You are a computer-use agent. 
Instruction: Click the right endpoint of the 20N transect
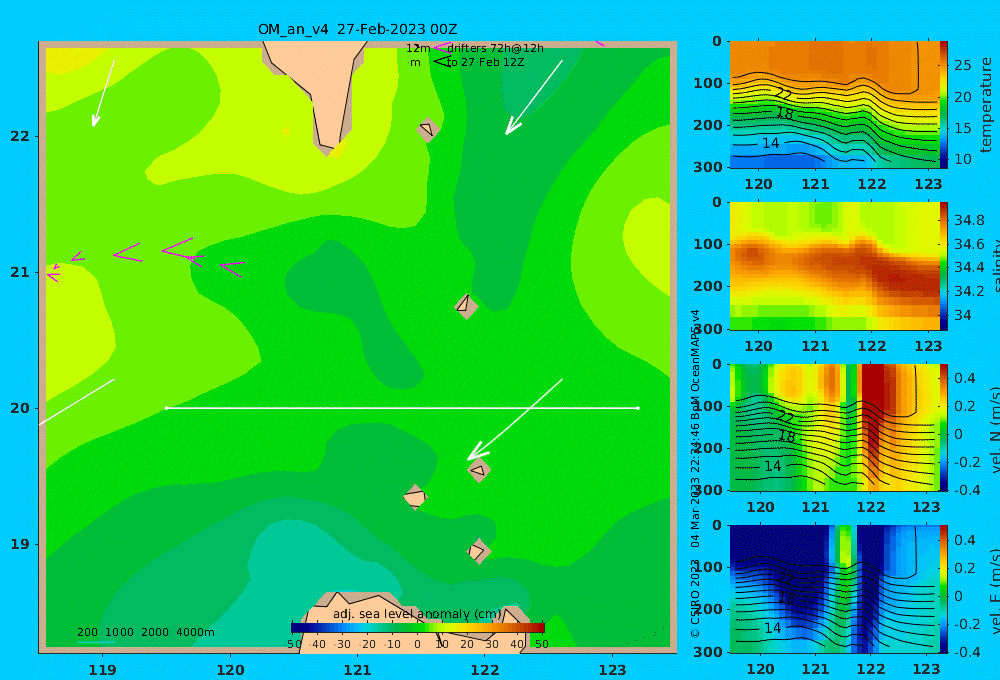point(638,408)
